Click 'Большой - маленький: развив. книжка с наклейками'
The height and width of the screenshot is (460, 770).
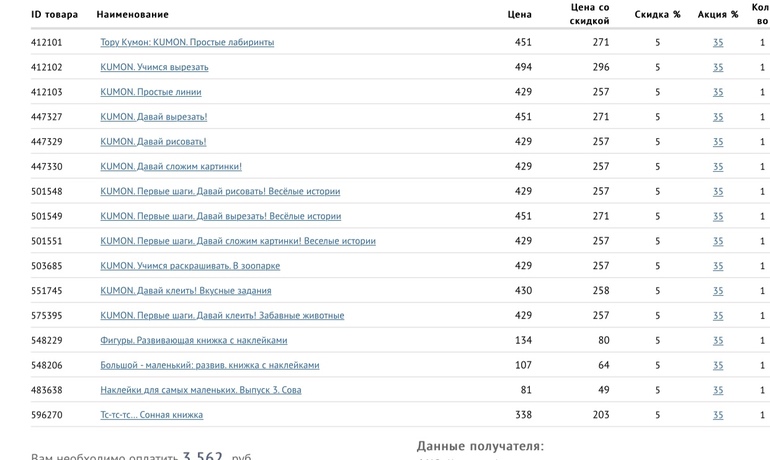pos(210,365)
